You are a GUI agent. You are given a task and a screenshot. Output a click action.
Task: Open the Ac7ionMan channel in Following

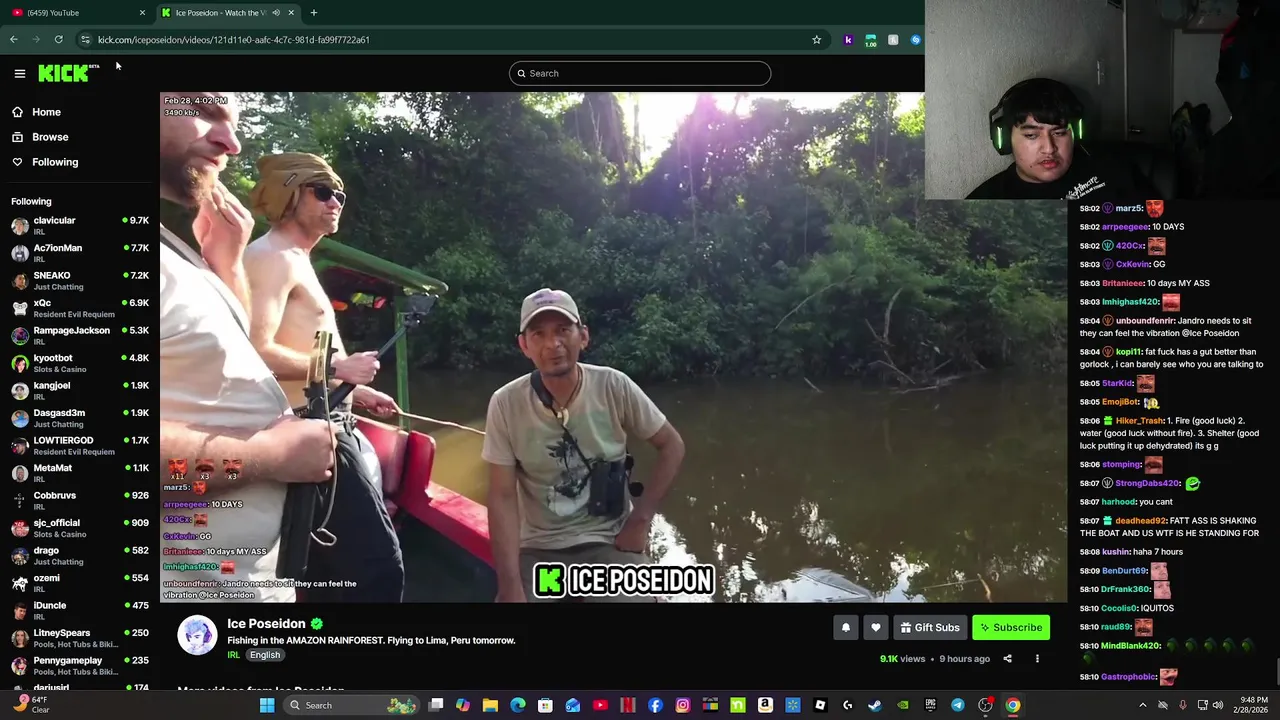(x=80, y=252)
